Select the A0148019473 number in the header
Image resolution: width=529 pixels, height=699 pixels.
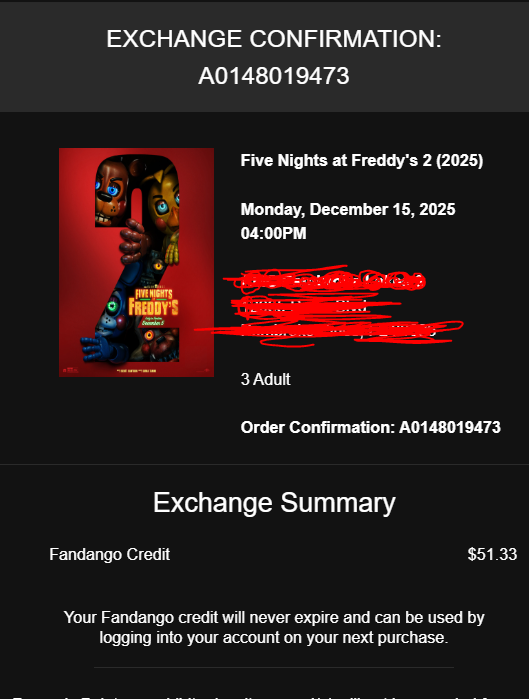coord(274,75)
